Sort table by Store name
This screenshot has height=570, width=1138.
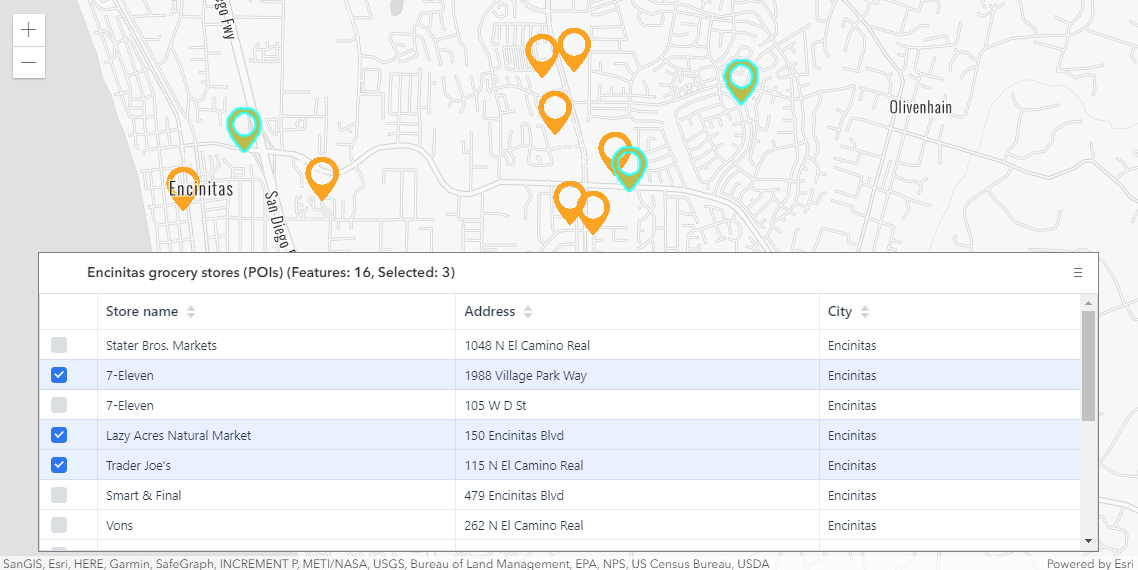(x=191, y=312)
